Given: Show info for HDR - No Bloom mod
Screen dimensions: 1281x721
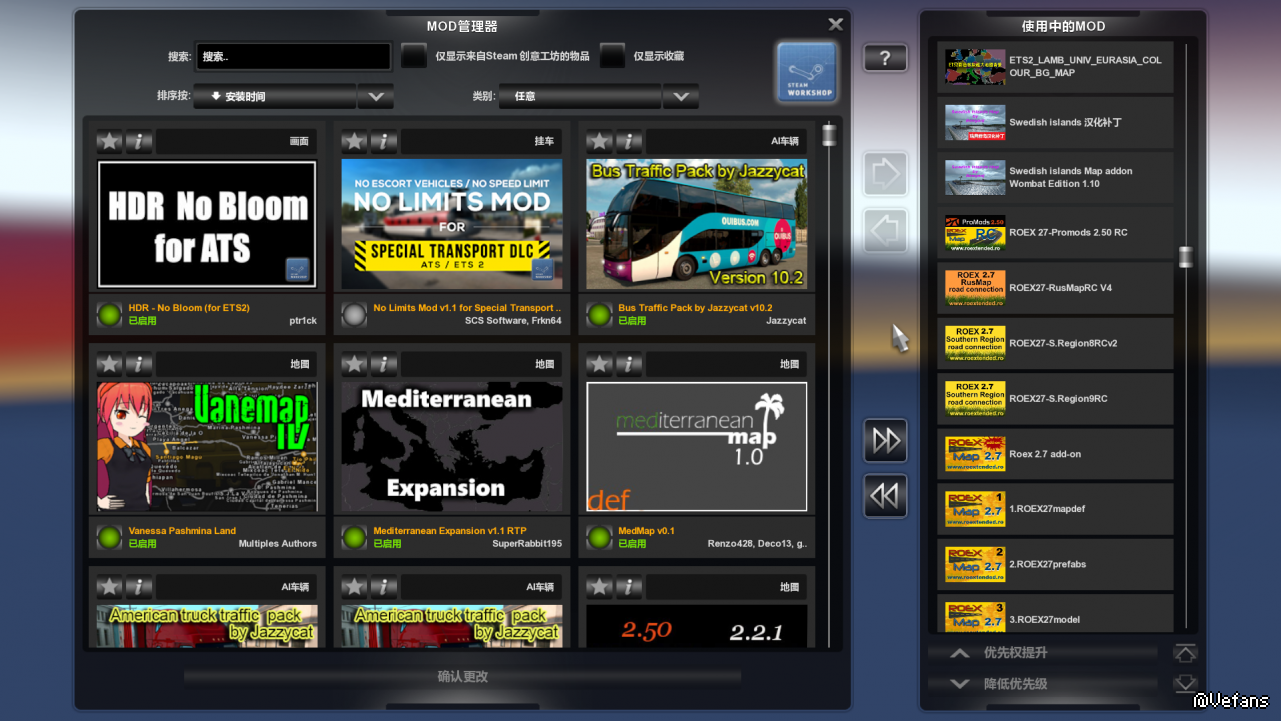Looking at the screenshot, I should [139, 142].
